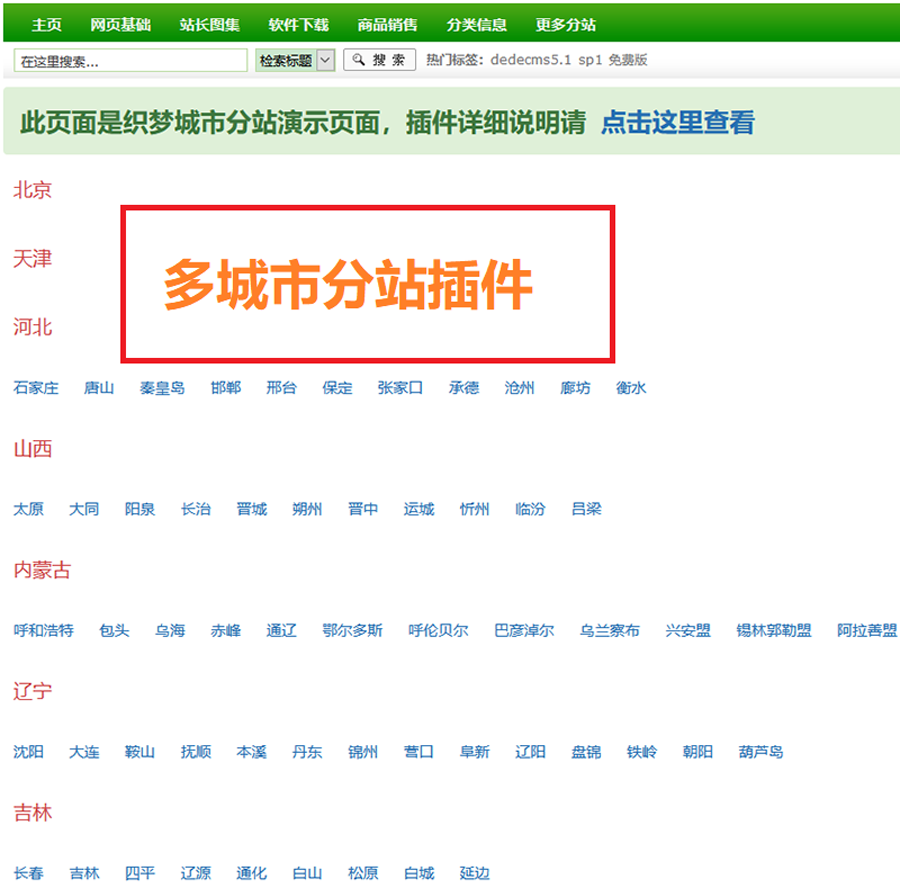900x888 pixels.
Task: Click the search input field
Action: 130,61
